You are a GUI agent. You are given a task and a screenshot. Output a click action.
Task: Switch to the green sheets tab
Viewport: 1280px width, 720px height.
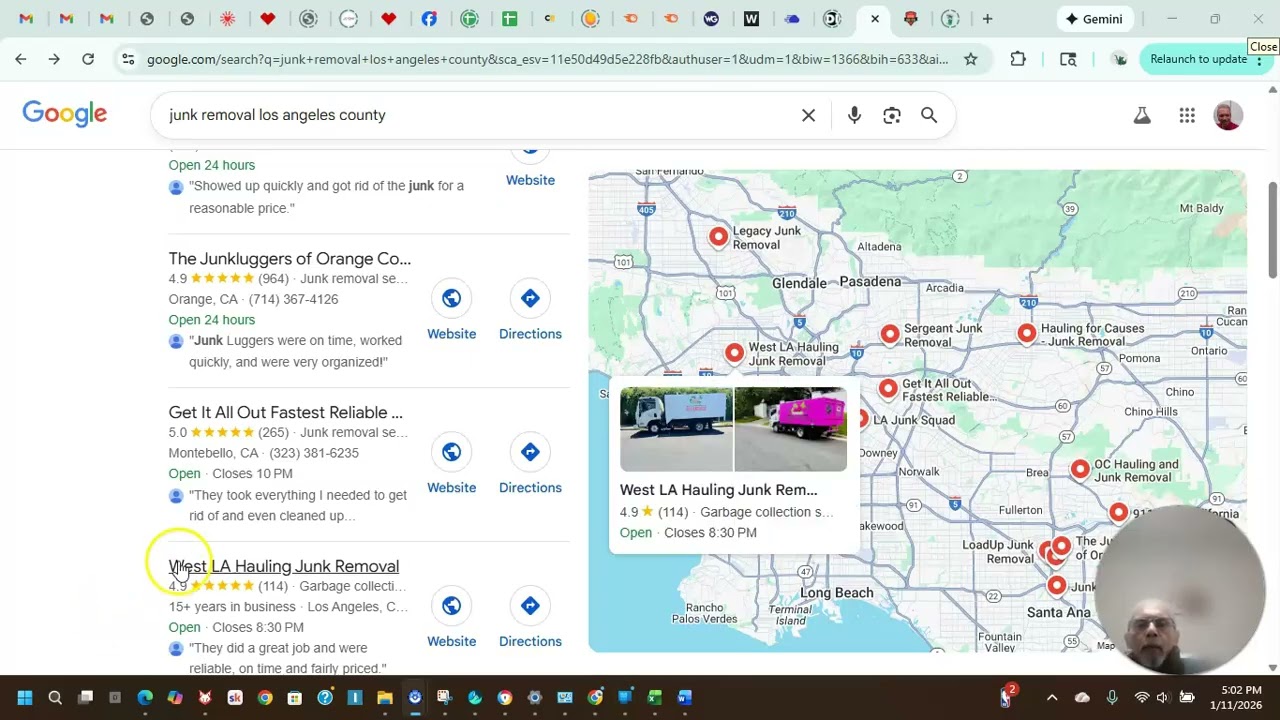tap(509, 19)
